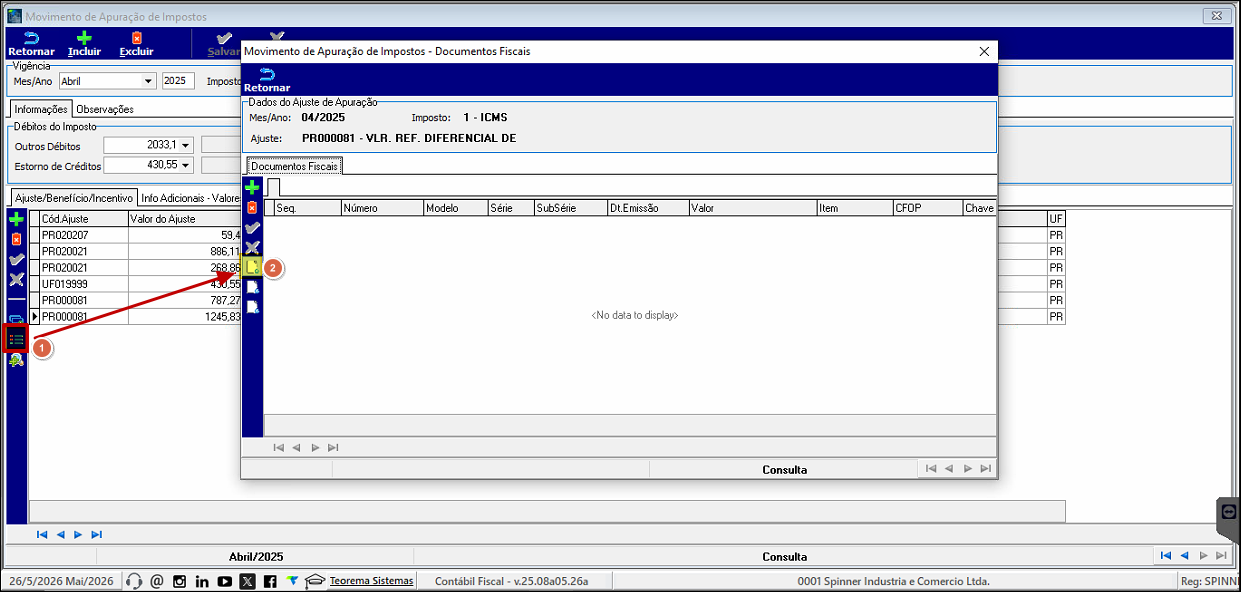Click the year field showing 2025
The height and width of the screenshot is (592, 1241).
179,81
